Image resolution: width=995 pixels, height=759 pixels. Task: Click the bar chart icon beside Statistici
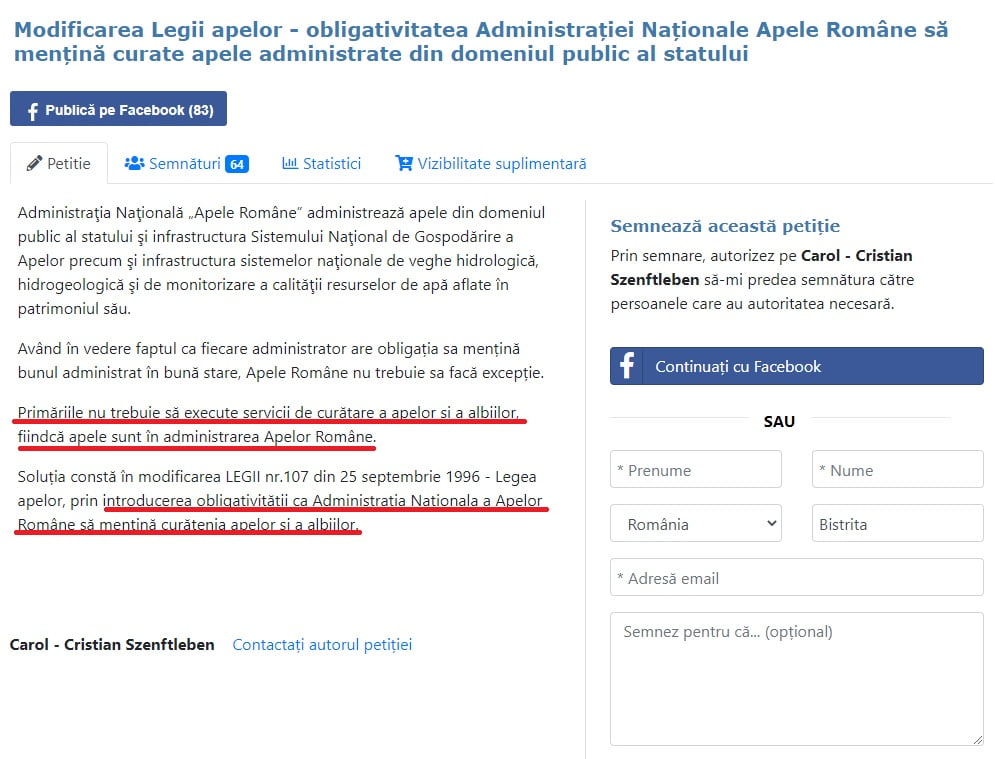click(x=290, y=163)
